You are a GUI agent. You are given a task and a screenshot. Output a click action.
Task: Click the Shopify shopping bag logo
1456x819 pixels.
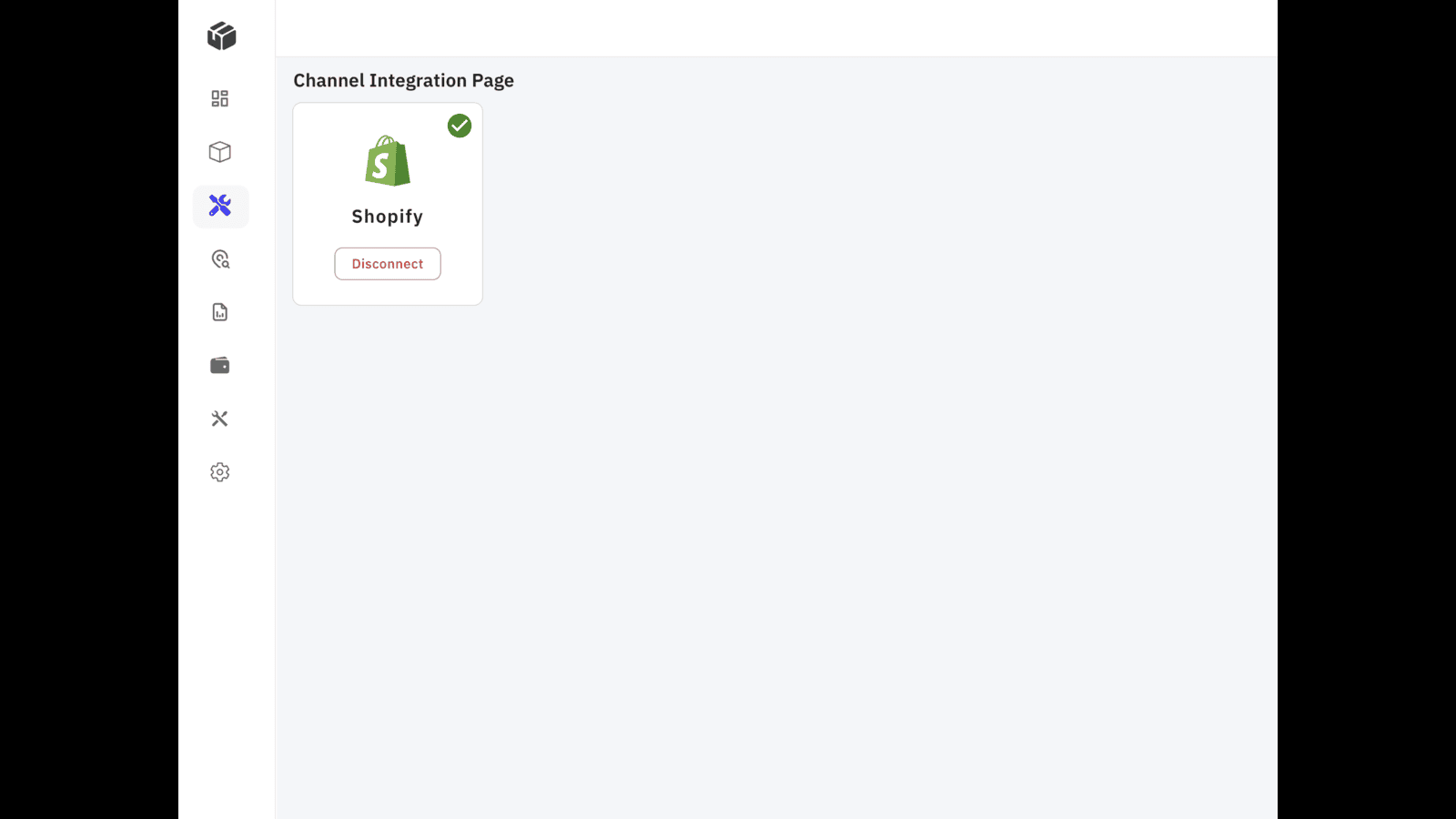tap(387, 162)
